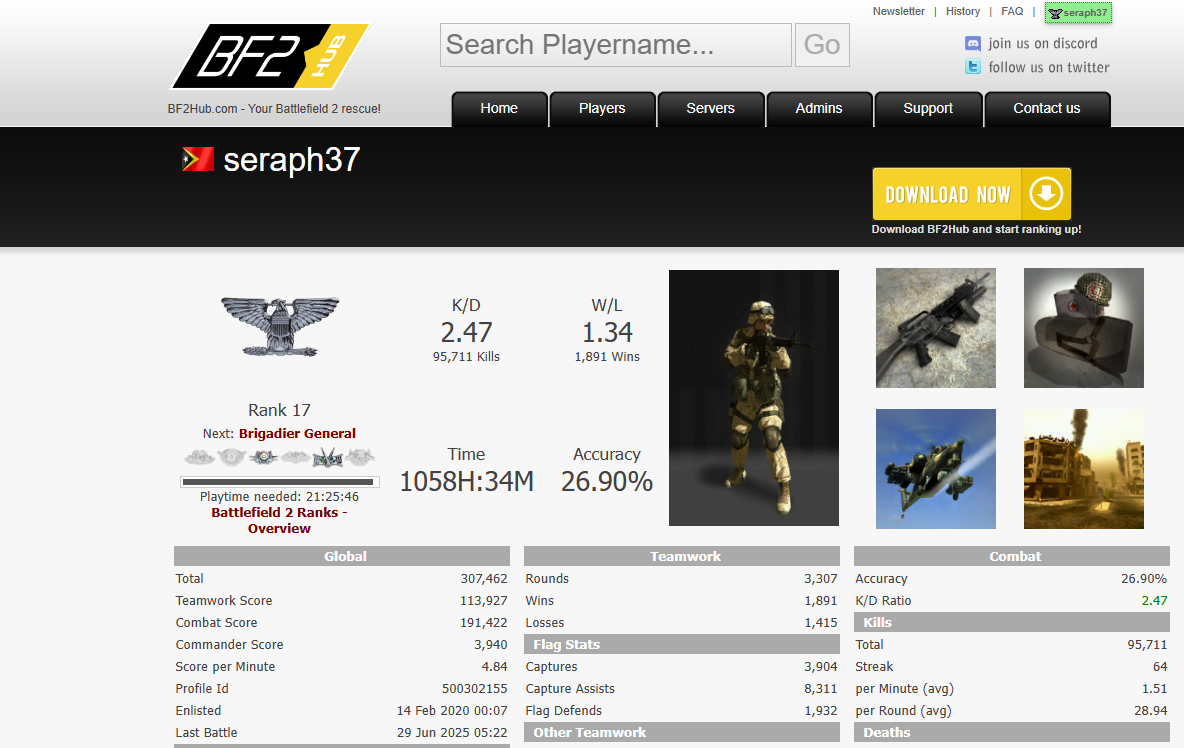Click the K/D value 2.47 at top
This screenshot has width=1184, height=748.
coord(467,332)
